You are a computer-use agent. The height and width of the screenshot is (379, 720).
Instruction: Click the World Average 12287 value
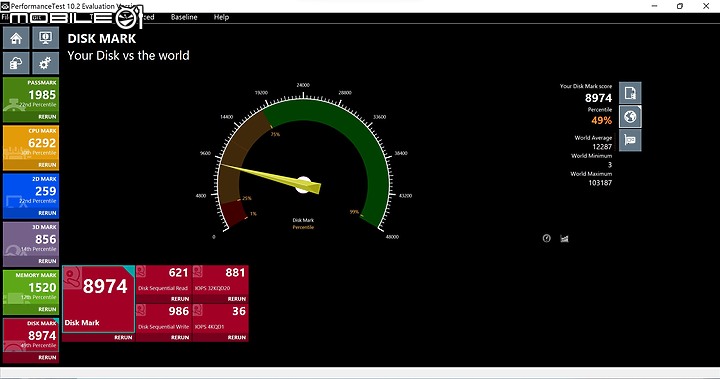[x=602, y=147]
